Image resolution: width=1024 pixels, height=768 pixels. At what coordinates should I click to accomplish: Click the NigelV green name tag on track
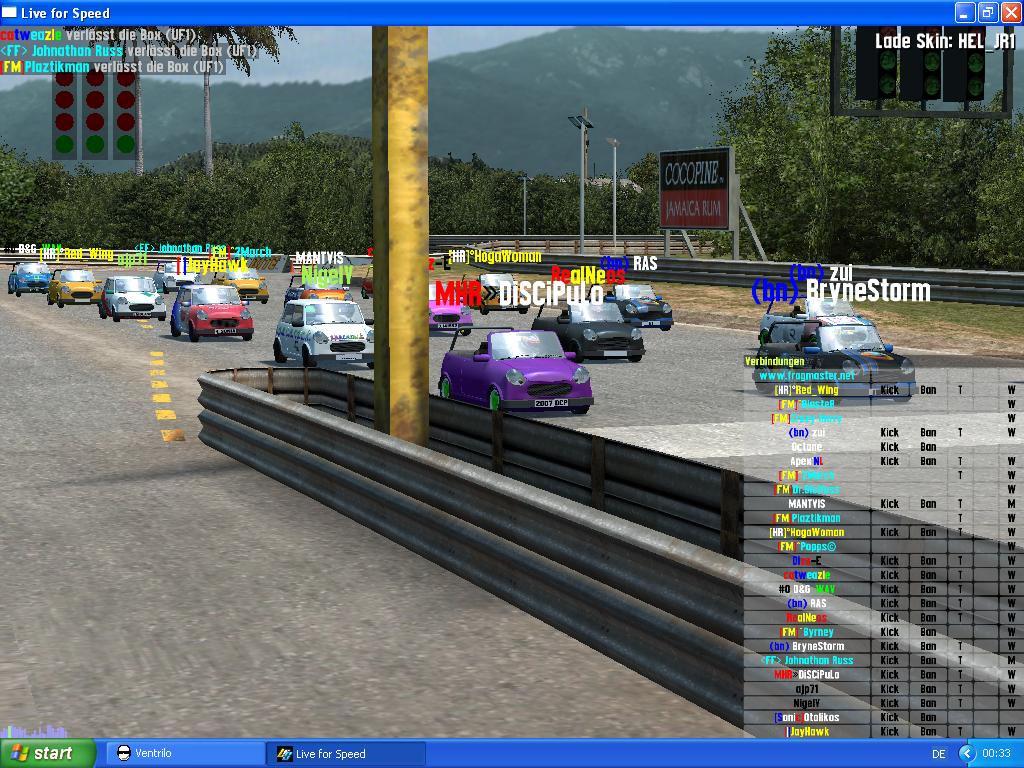[327, 276]
